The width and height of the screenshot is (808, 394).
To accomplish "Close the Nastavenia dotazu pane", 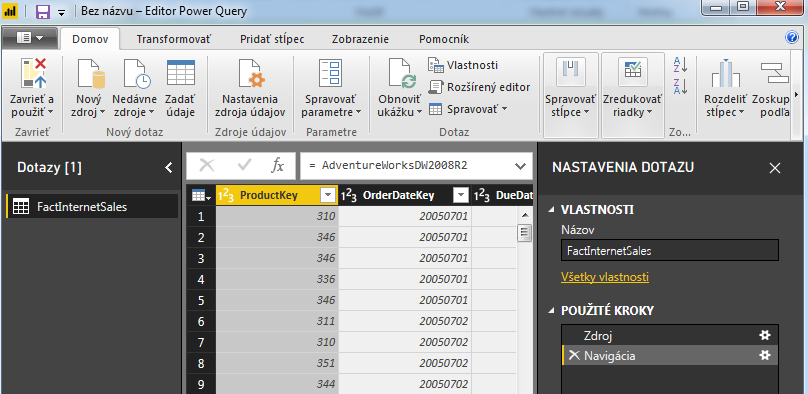I will click(775, 167).
